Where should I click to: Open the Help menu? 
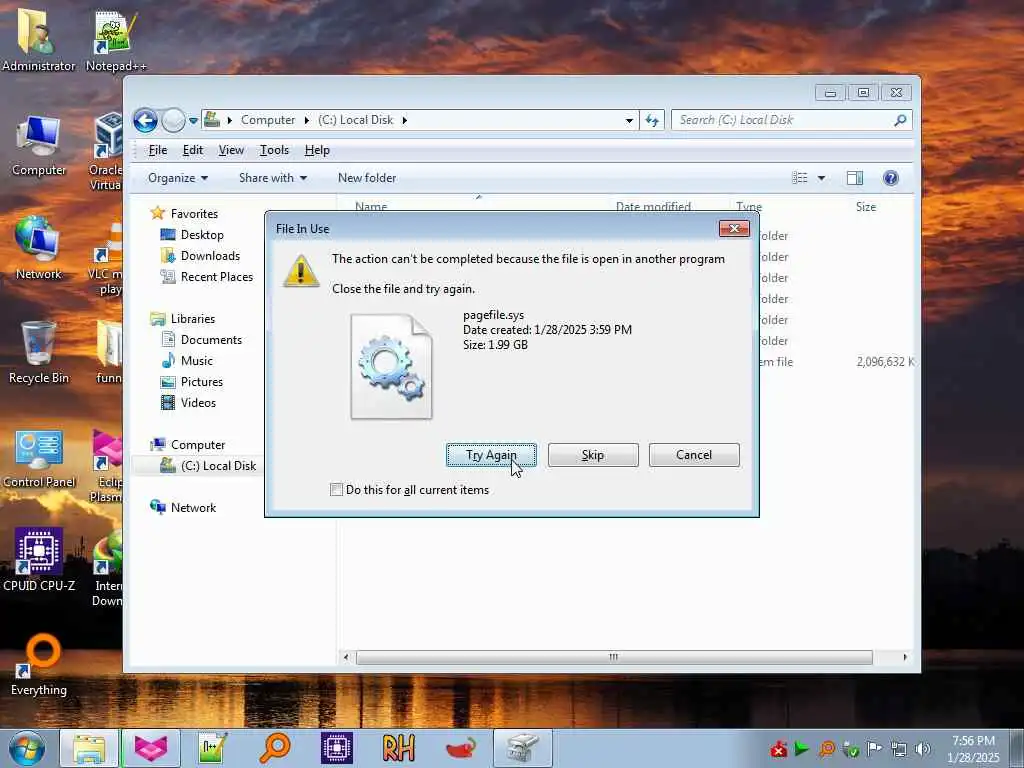coord(317,150)
